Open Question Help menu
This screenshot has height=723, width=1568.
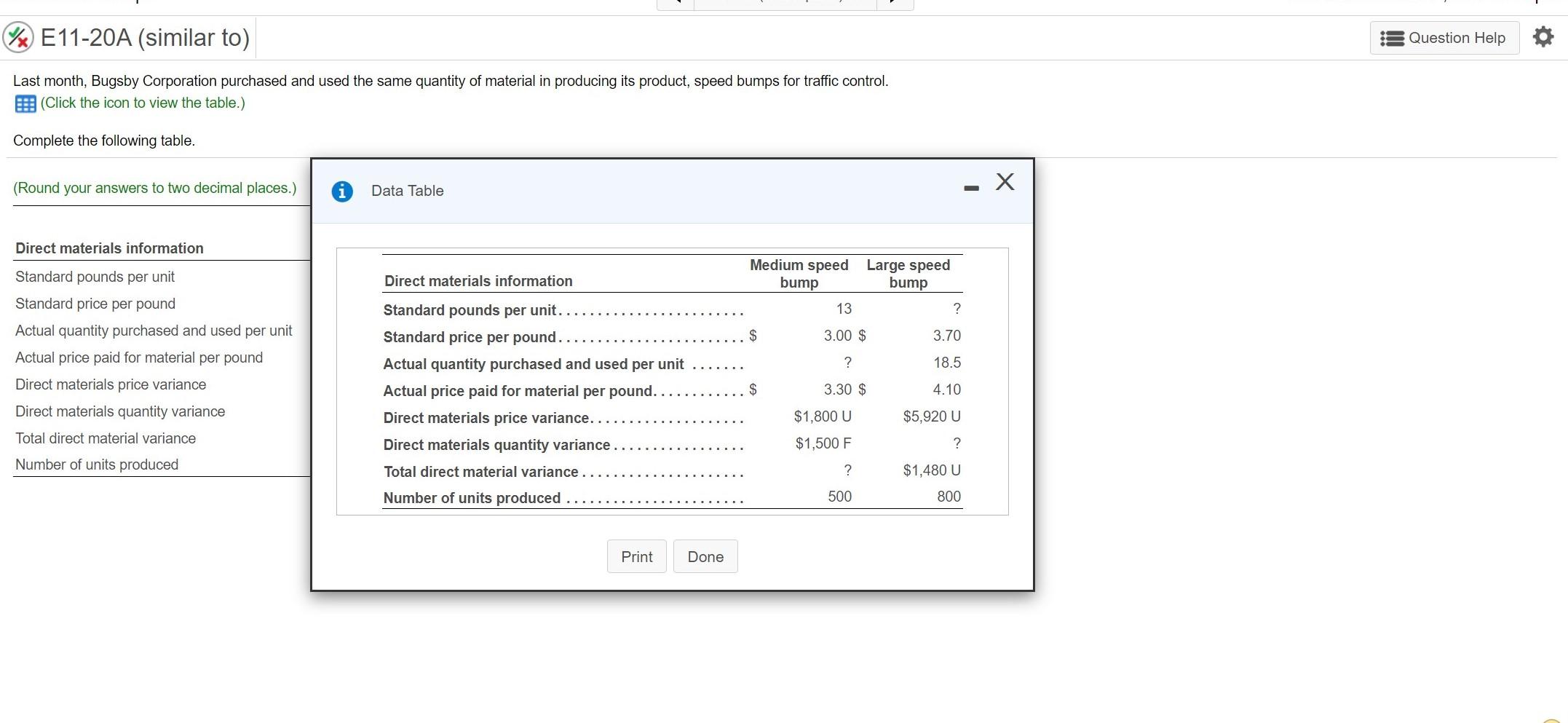click(x=1444, y=38)
